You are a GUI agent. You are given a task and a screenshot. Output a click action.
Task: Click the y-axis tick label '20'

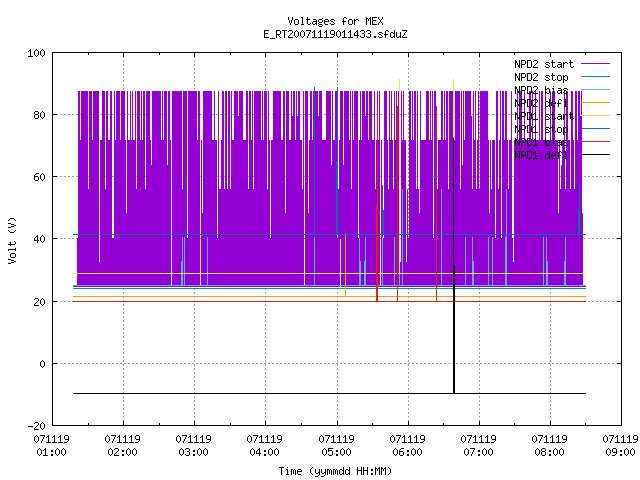(x=39, y=302)
